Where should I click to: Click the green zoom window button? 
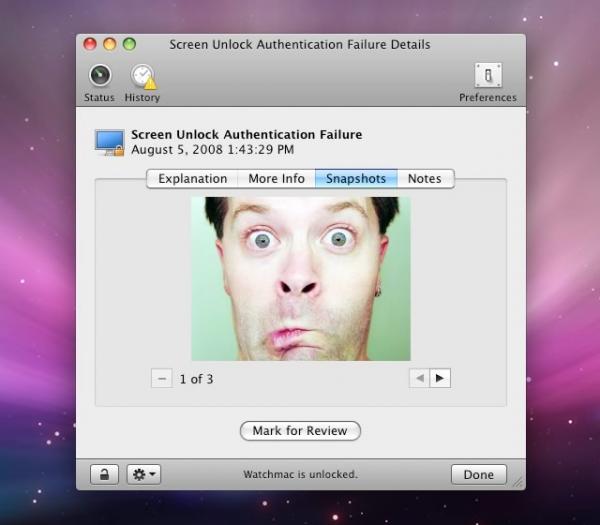click(129, 44)
